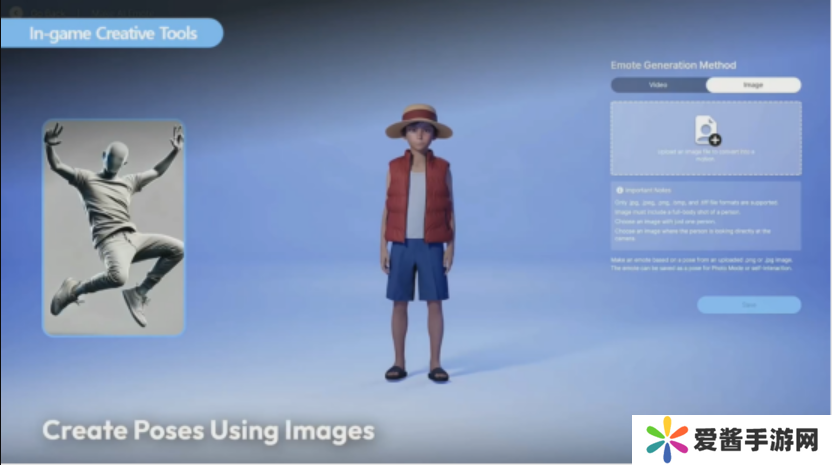Click the character's black sandals
This screenshot has width=832, height=465.
point(418,374)
